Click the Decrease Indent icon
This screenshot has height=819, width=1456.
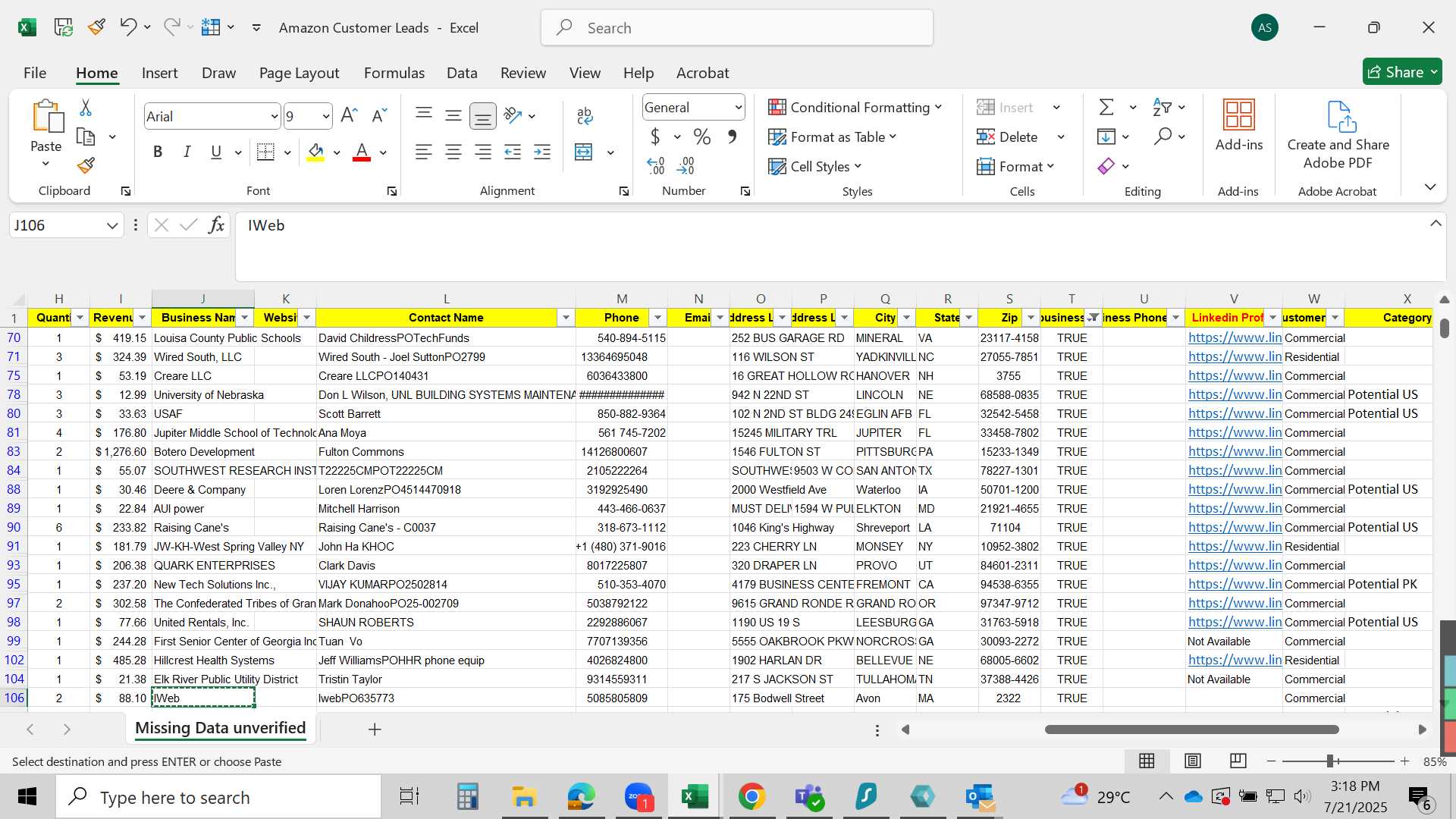[513, 152]
